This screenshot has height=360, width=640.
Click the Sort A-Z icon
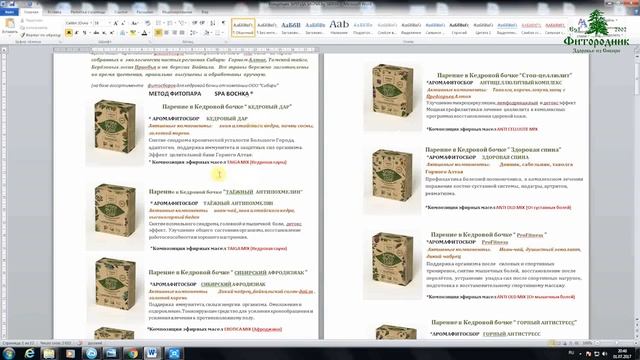[213, 23]
